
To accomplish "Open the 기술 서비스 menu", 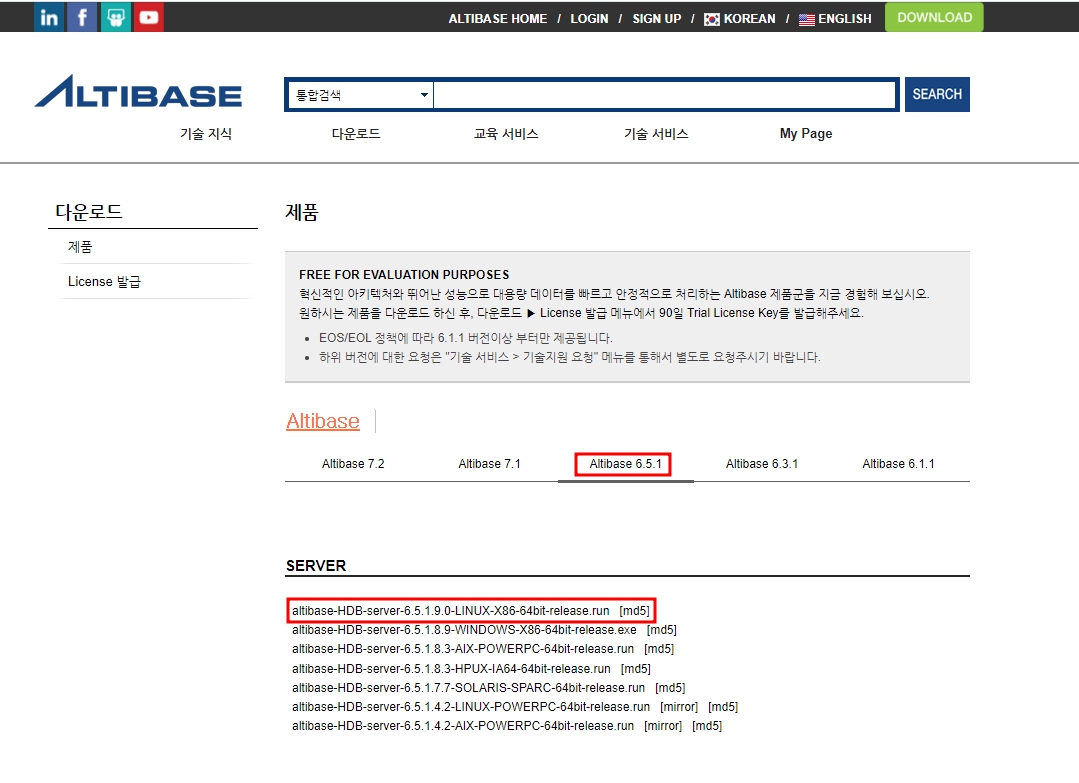I will [x=656, y=133].
